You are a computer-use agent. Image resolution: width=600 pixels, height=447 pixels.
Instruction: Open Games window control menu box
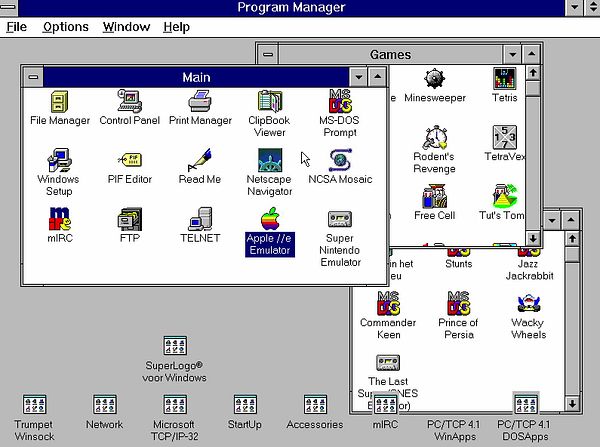tap(268, 54)
